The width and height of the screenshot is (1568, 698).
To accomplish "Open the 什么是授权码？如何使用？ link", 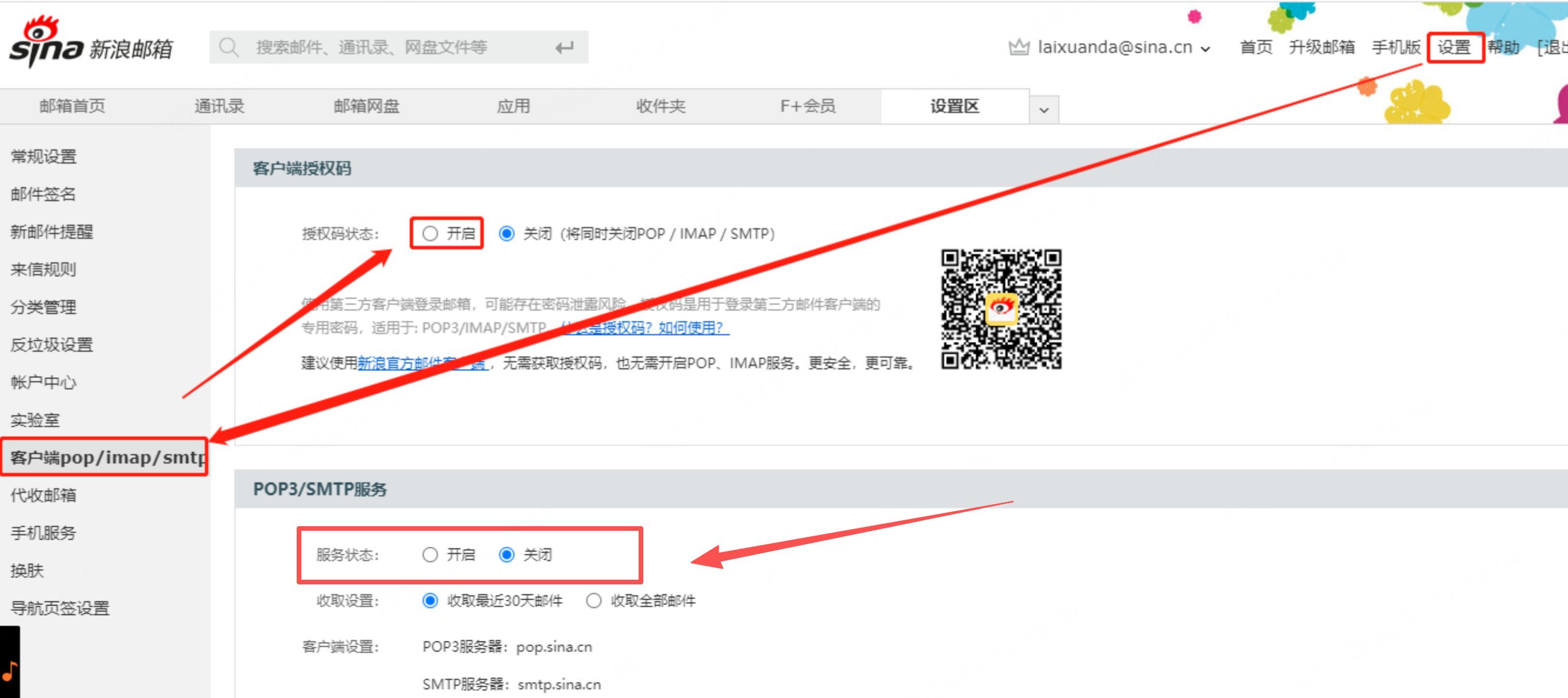I will 644,327.
